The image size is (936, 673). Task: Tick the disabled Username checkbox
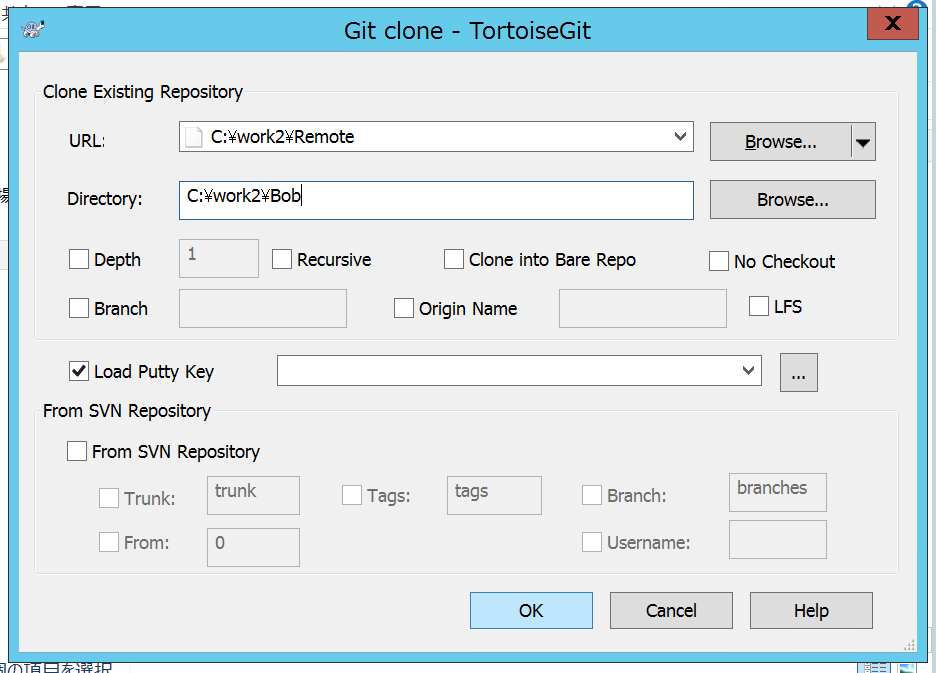pos(592,542)
